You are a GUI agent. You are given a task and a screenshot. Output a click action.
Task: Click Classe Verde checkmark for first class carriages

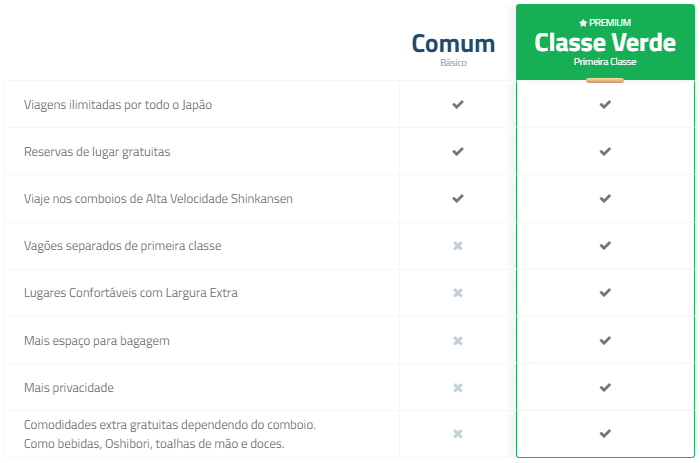(604, 246)
